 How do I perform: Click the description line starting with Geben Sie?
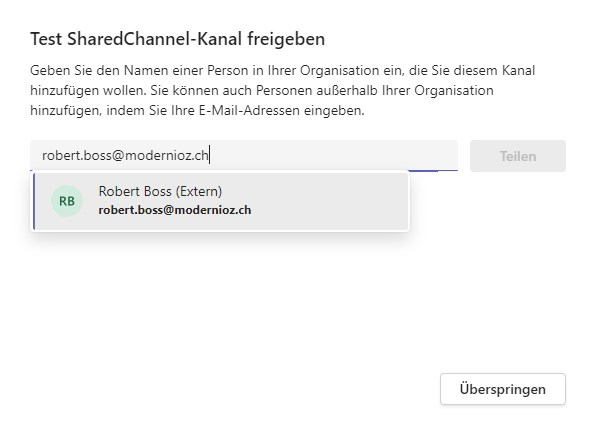click(x=282, y=70)
